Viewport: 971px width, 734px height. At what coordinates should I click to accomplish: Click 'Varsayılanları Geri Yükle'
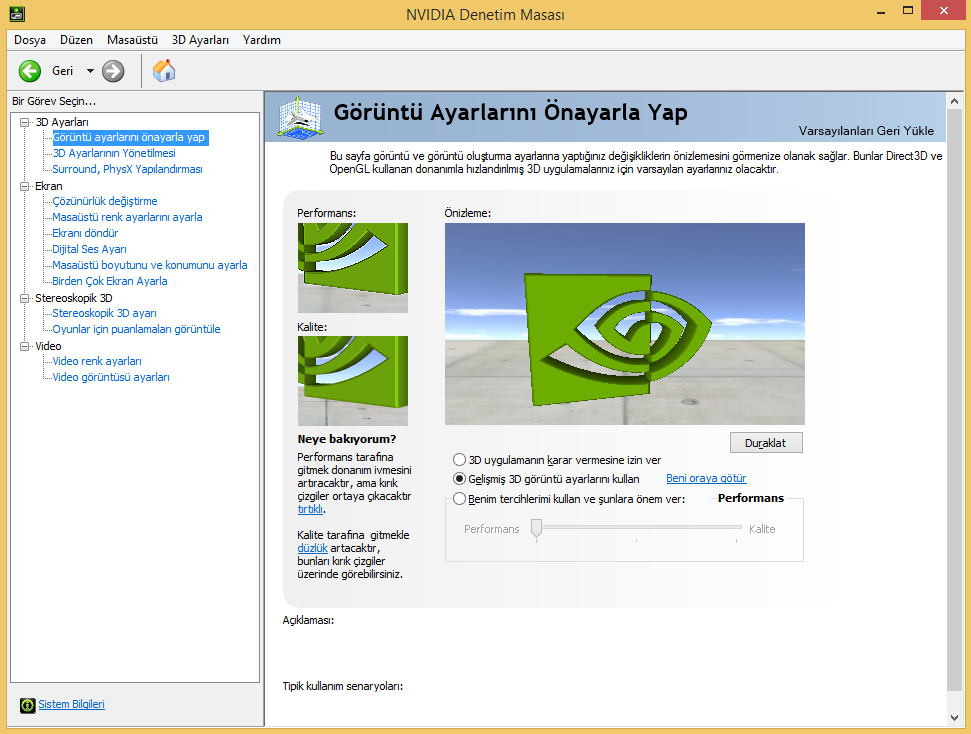tap(866, 131)
